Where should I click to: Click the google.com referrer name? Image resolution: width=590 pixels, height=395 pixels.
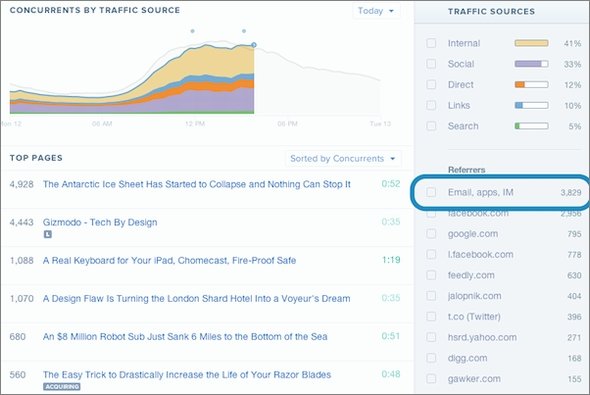(473, 234)
